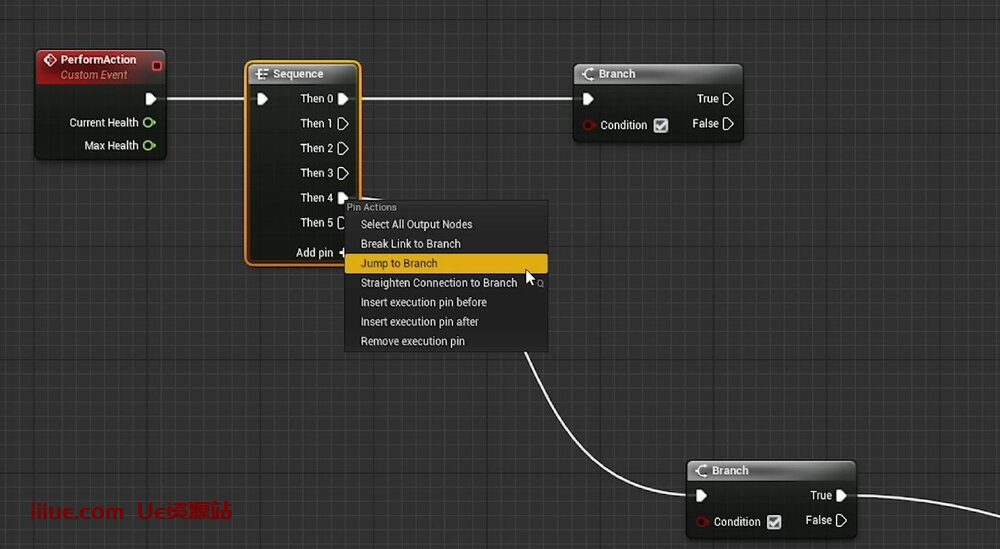Click the Sequence node input execution pin
The image size is (1000, 549).
click(262, 99)
